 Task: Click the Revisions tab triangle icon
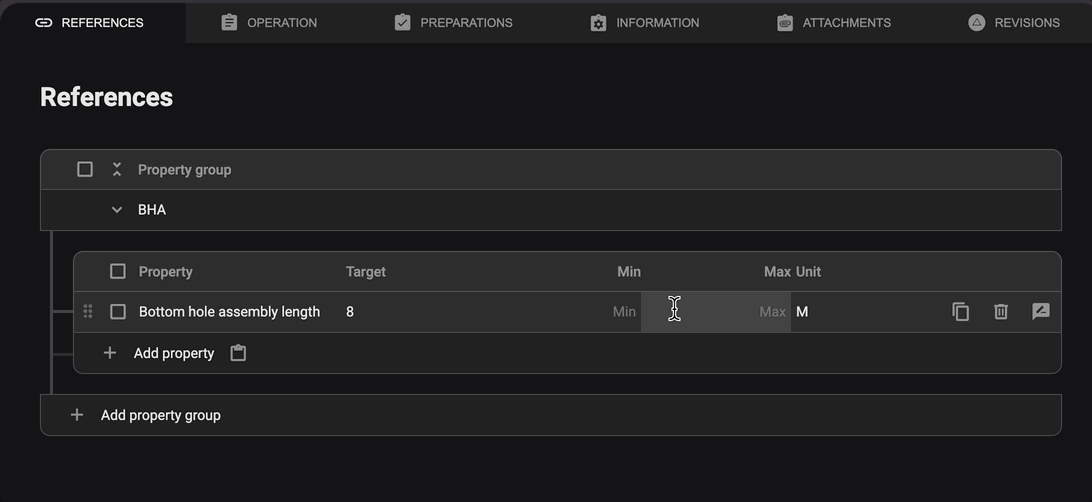pyautogui.click(x=976, y=22)
